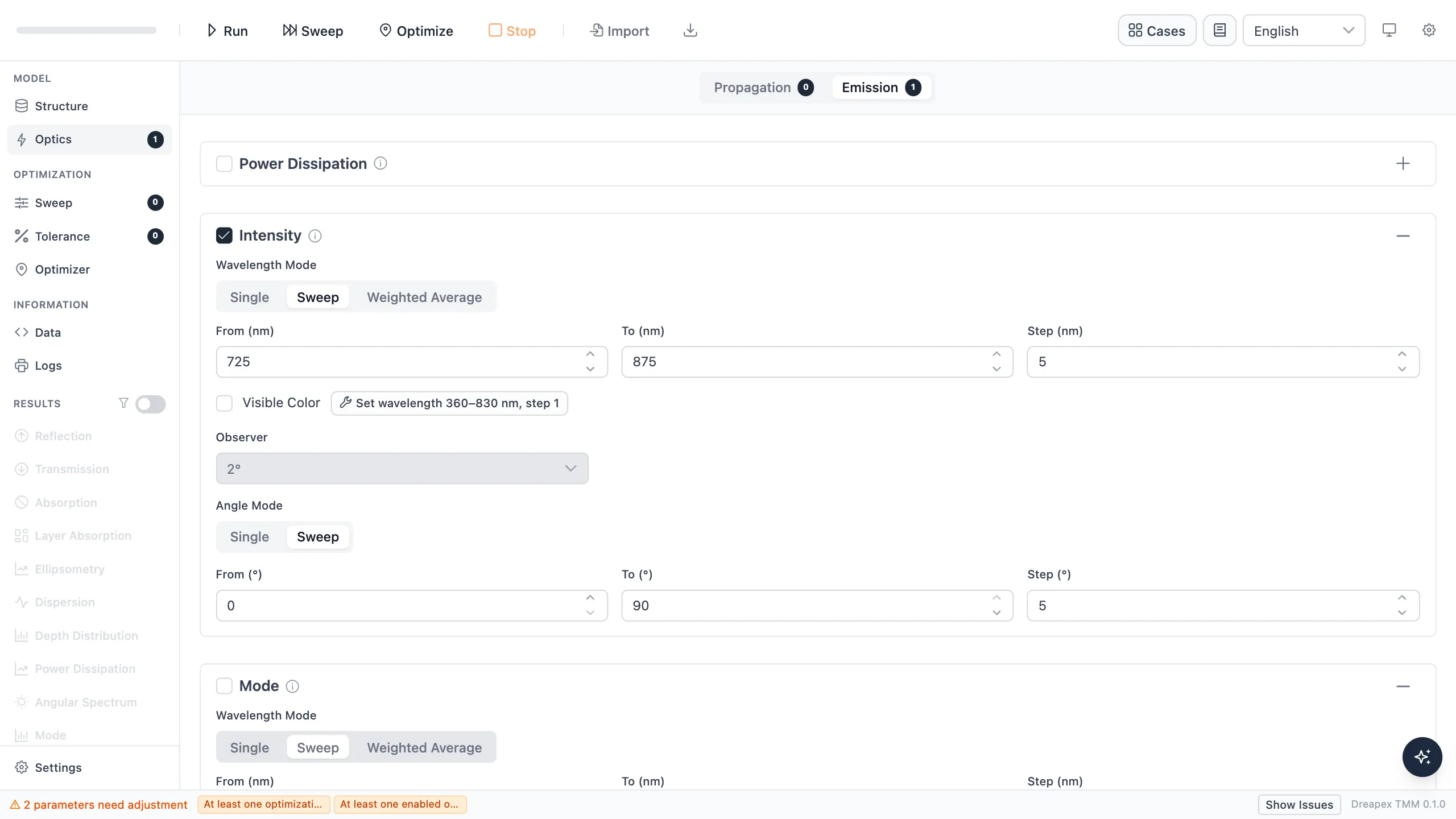Open the AI sparkle assistant button

1422,757
